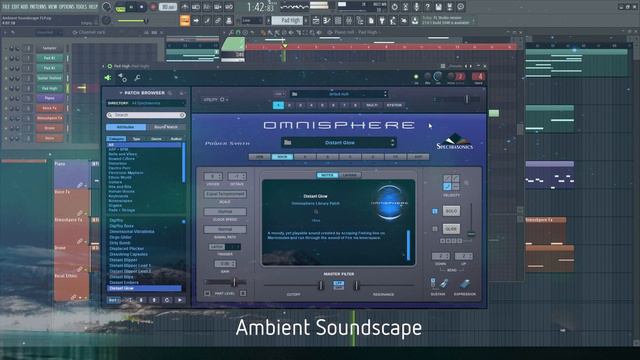This screenshot has width=640, height=360.
Task: Open the default multi dropdown at top
Action: 339,94
